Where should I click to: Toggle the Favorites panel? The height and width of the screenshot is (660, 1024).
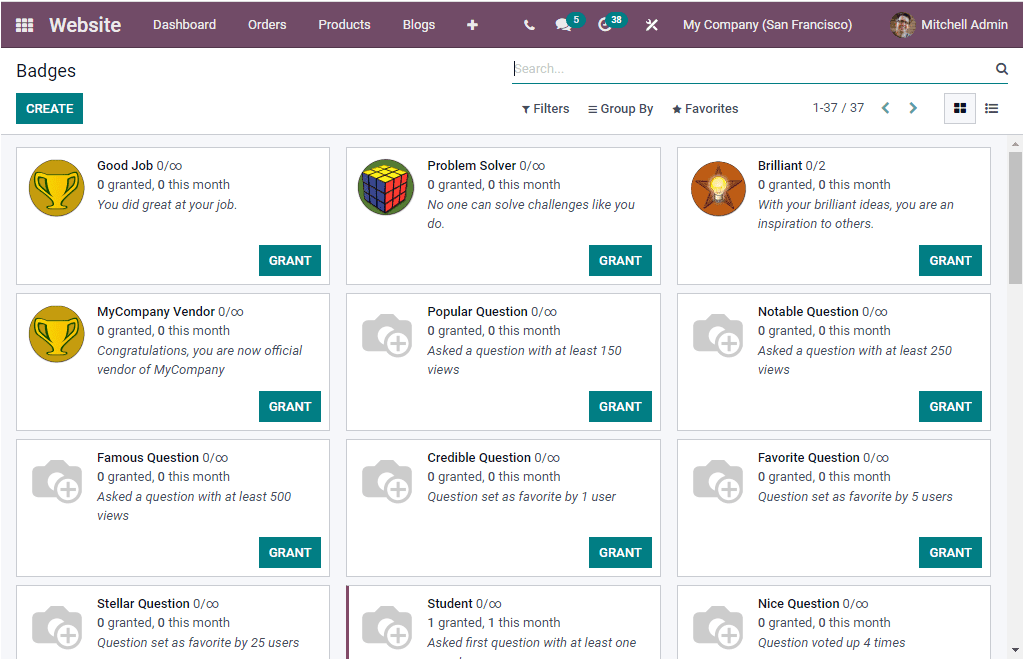705,108
